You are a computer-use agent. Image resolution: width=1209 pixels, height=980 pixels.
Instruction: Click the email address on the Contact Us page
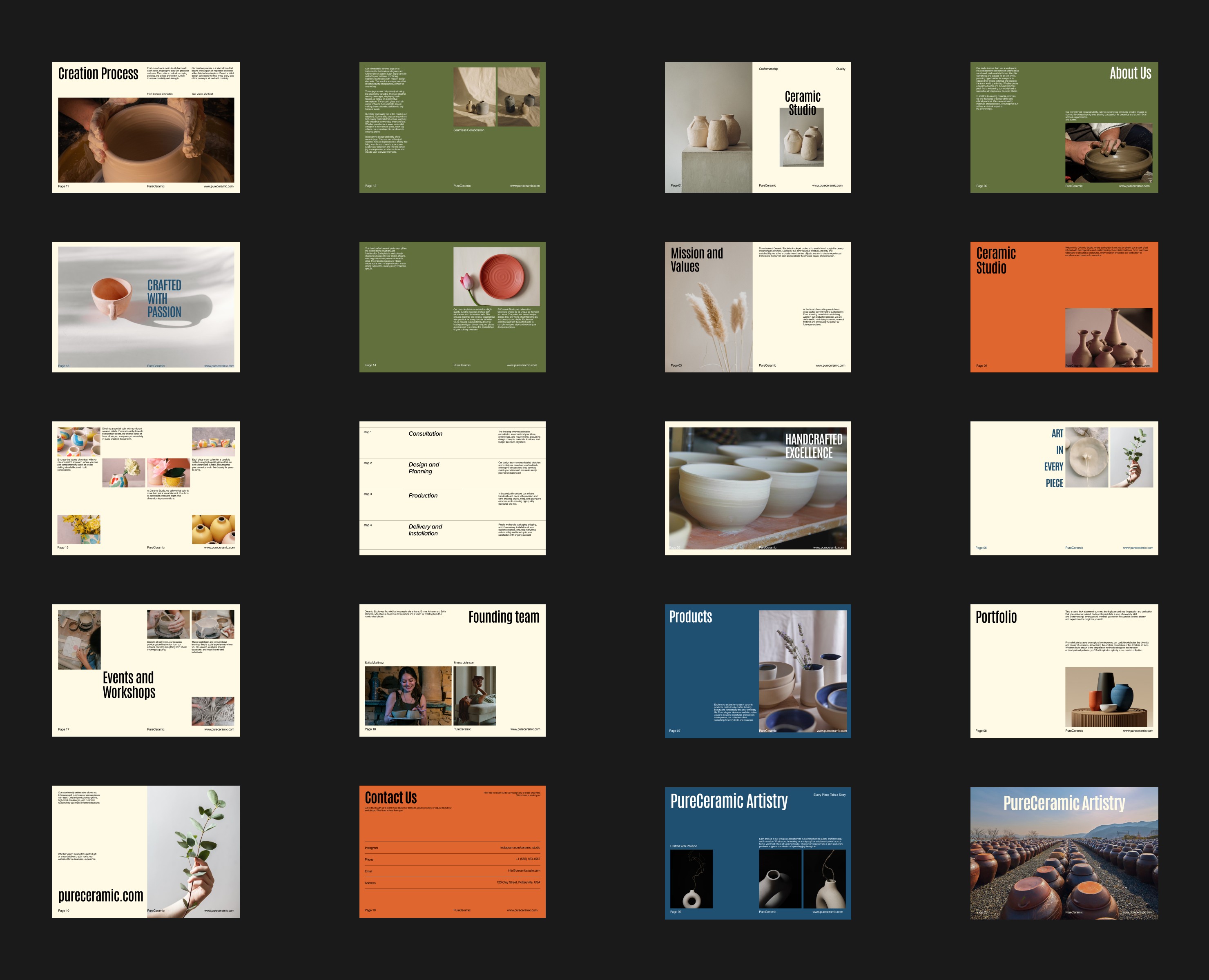524,871
